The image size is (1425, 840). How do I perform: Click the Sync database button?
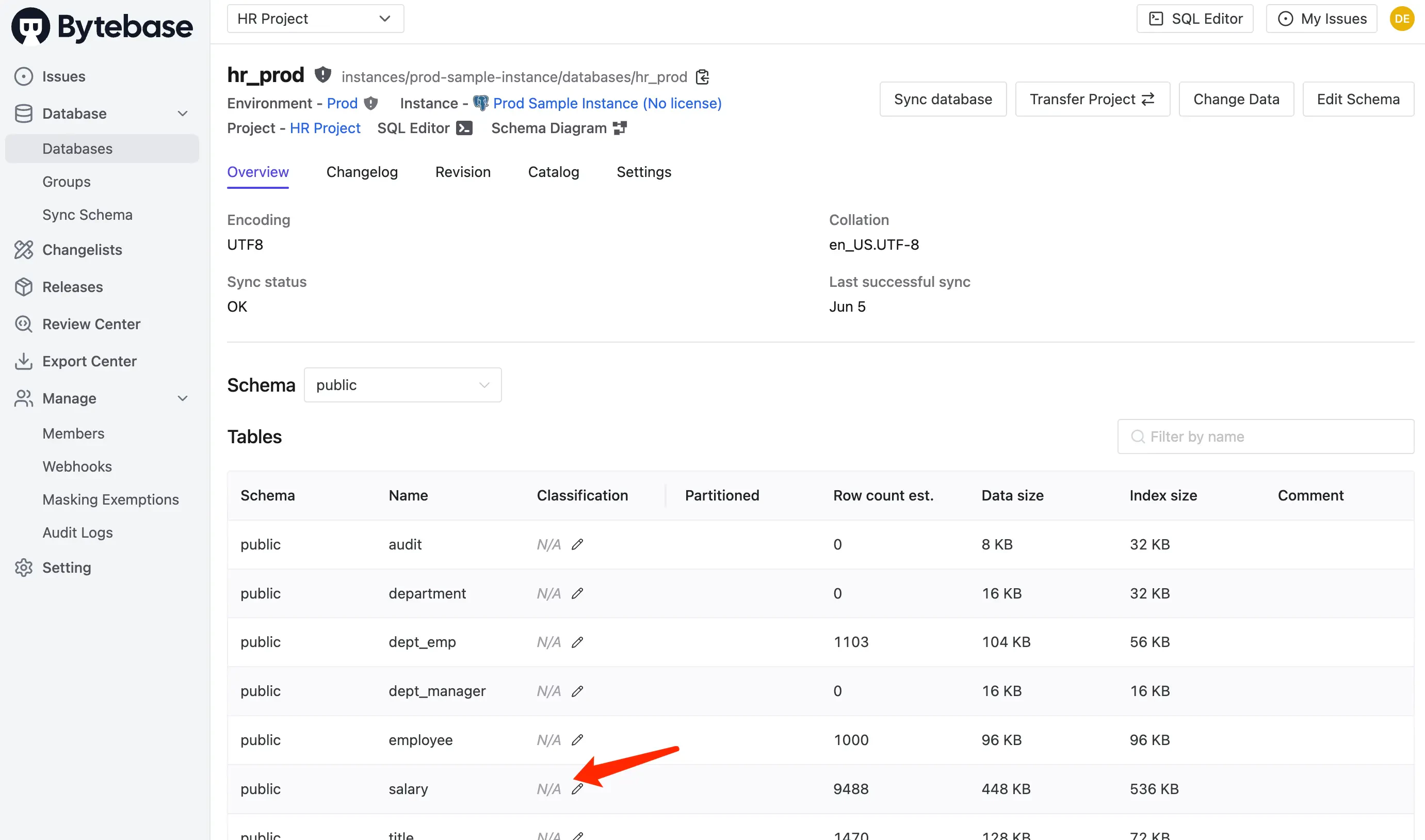(942, 99)
